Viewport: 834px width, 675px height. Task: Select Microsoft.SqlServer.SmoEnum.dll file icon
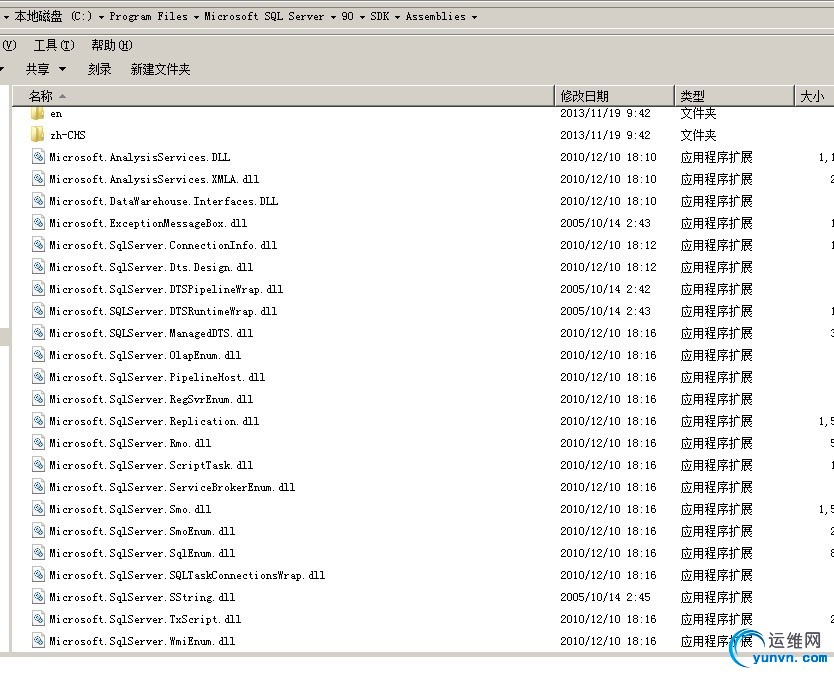point(38,531)
